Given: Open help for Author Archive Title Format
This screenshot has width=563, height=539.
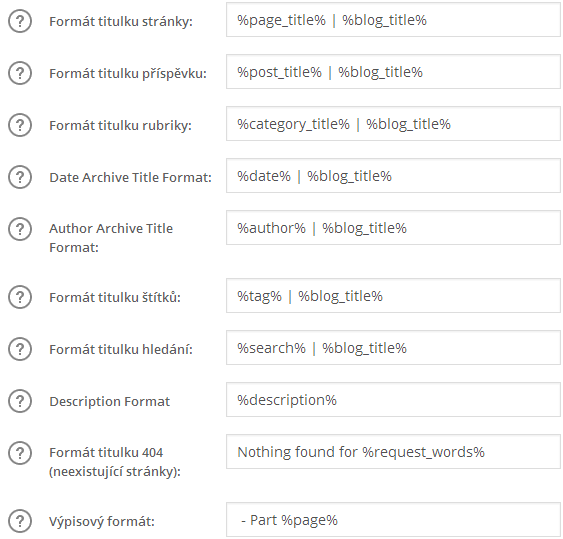Looking at the screenshot, I should click(x=20, y=229).
